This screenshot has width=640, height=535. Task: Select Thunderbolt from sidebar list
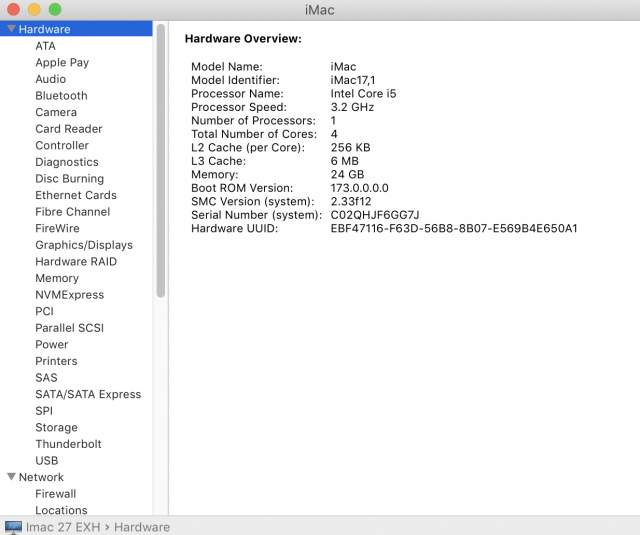coord(68,444)
